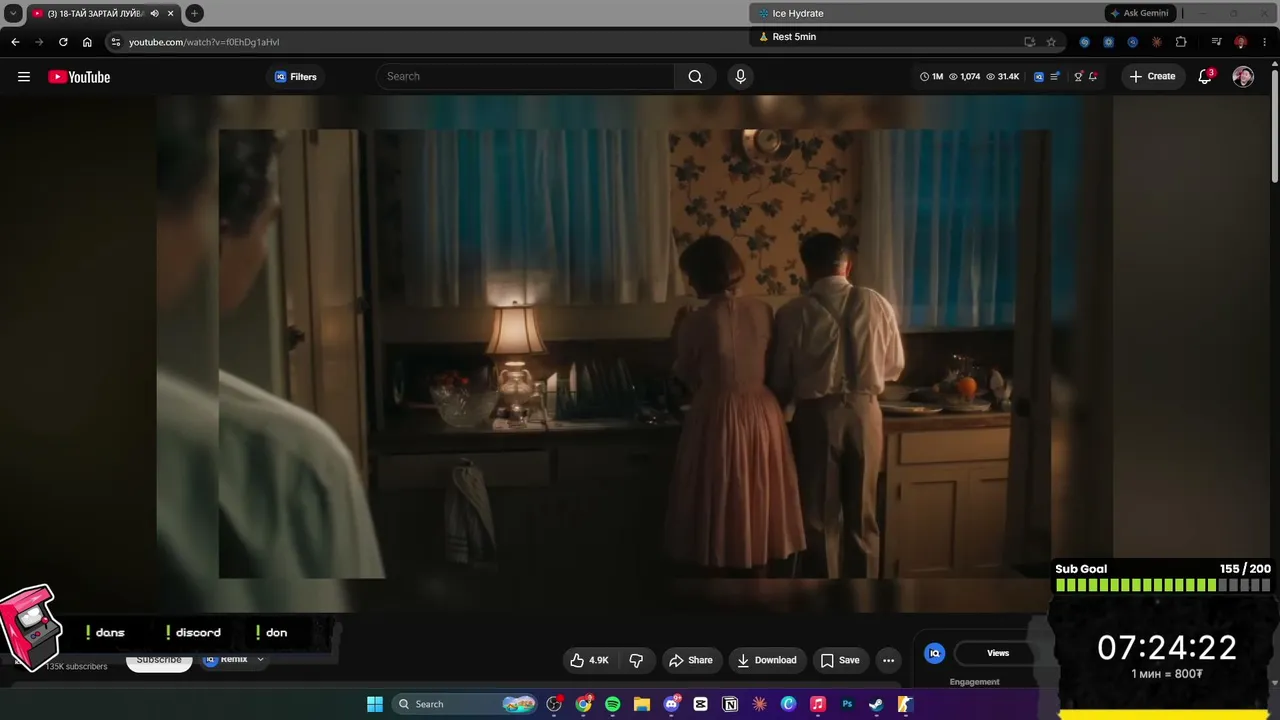Screen dimensions: 1280x720
Task: Open the Create button in YouTube header
Action: [x=1152, y=77]
